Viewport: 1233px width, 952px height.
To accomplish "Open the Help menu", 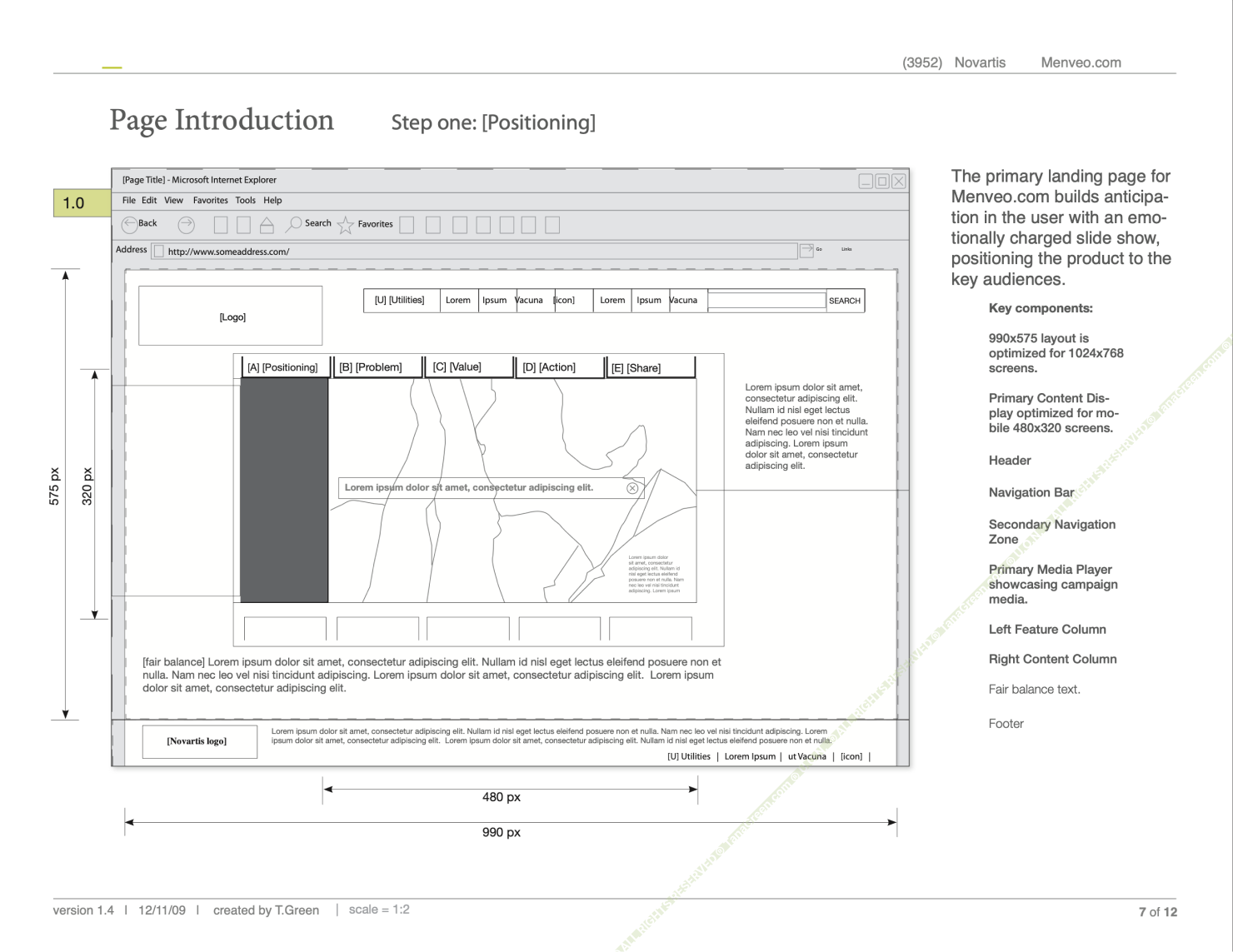I will pos(272,201).
